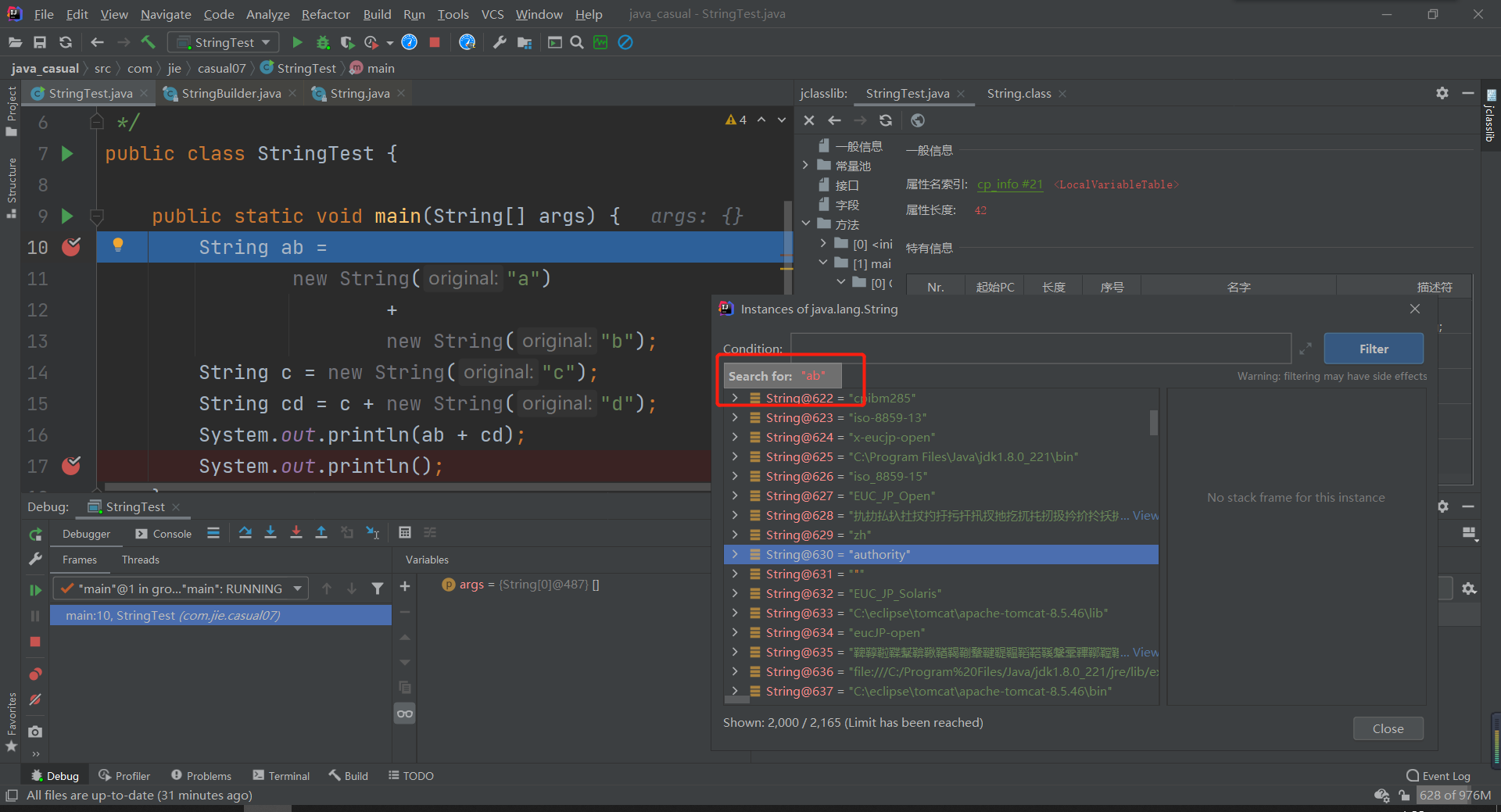Open search everywhere magnifier icon

click(x=577, y=42)
